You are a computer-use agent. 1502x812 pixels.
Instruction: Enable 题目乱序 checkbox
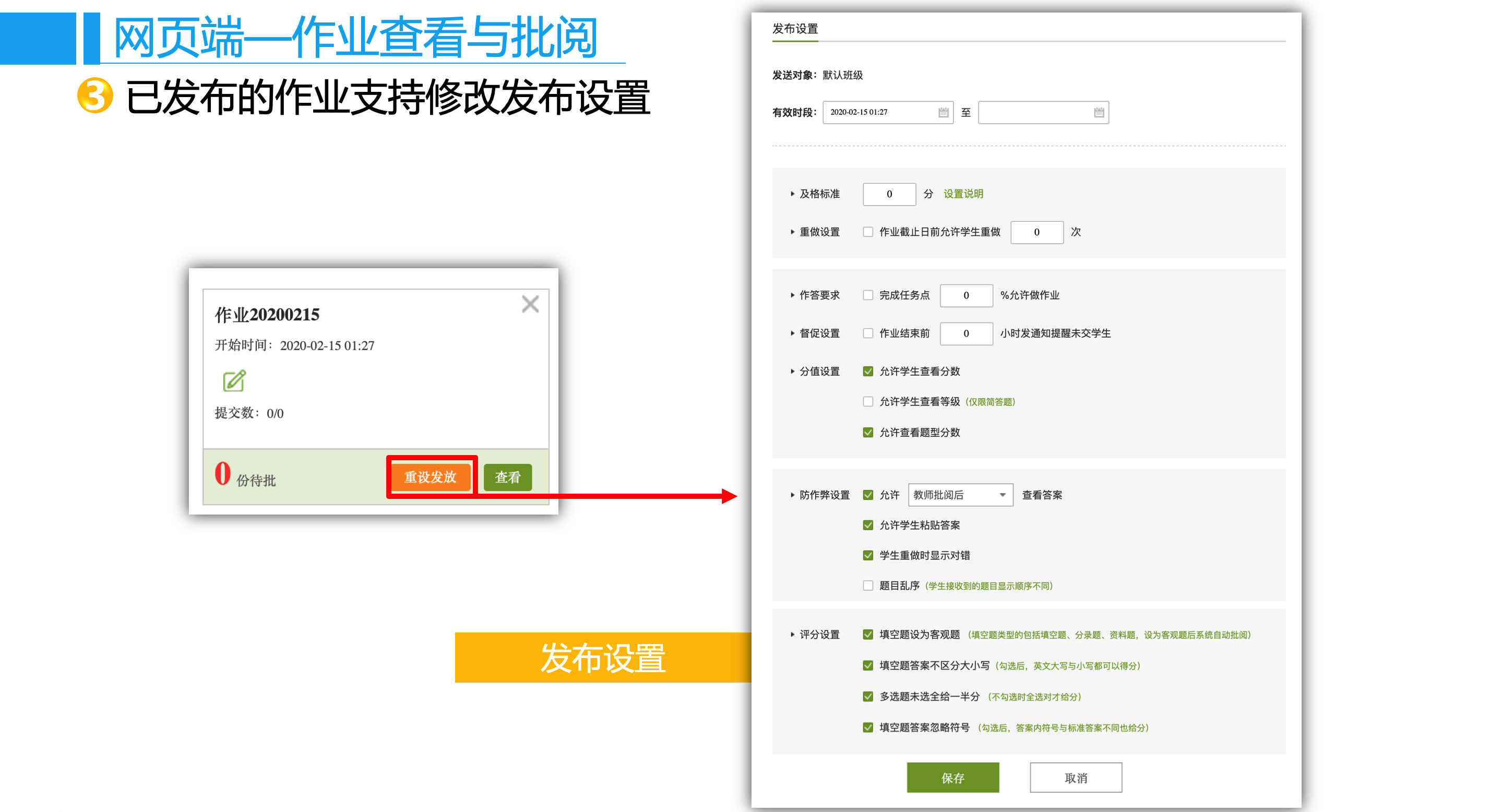pos(867,585)
